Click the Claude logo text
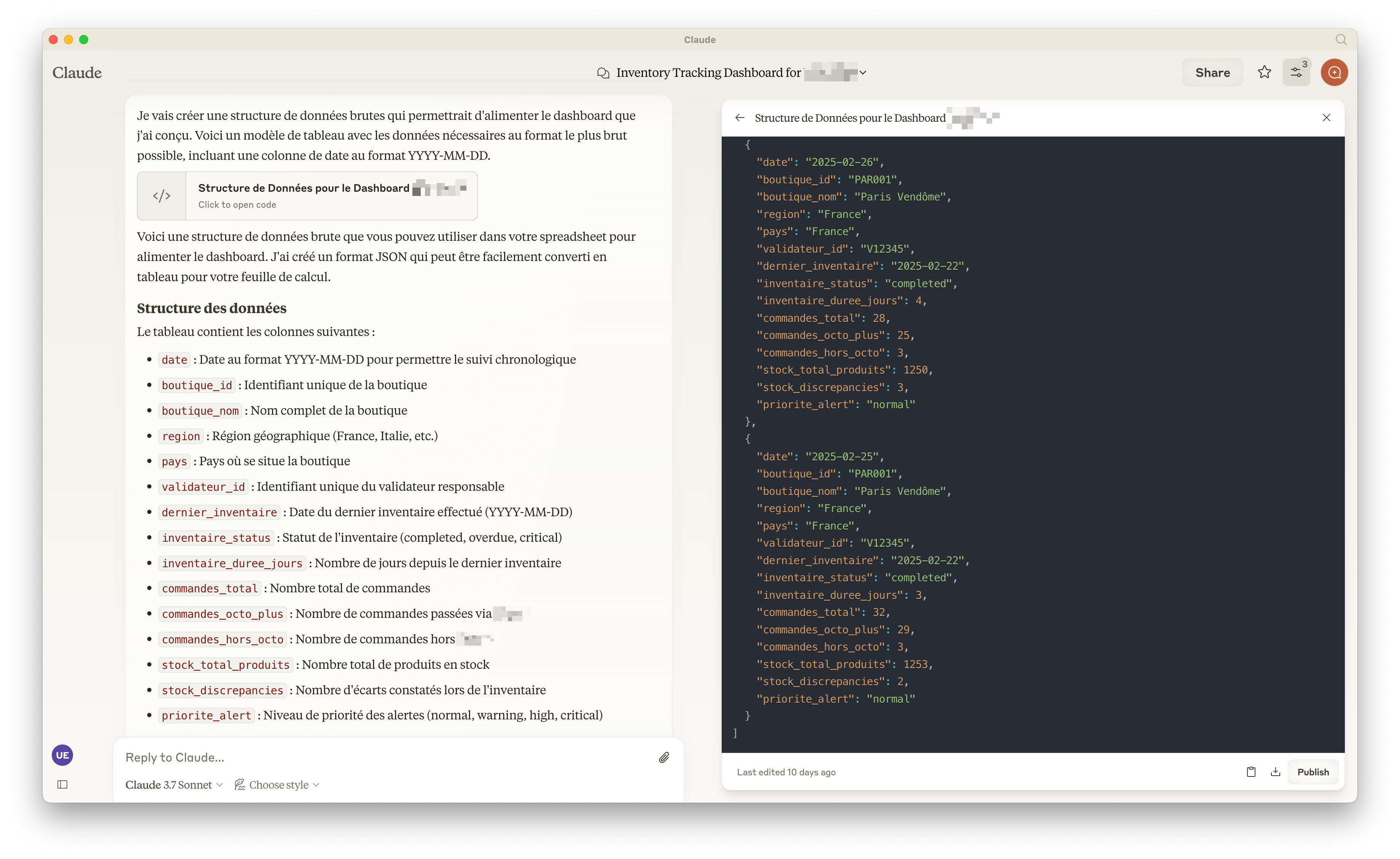The height and width of the screenshot is (859, 1400). 77,73
